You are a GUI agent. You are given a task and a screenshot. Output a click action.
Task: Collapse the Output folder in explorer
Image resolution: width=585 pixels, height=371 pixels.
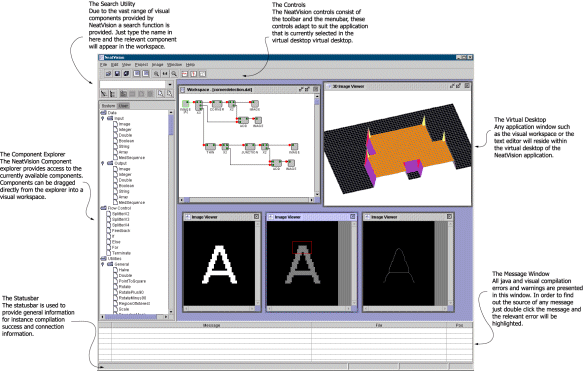tap(103, 163)
